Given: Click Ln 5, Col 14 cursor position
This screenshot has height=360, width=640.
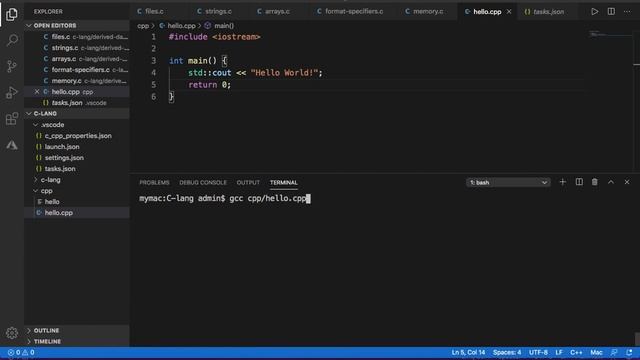Looking at the screenshot, I should 468,352.
